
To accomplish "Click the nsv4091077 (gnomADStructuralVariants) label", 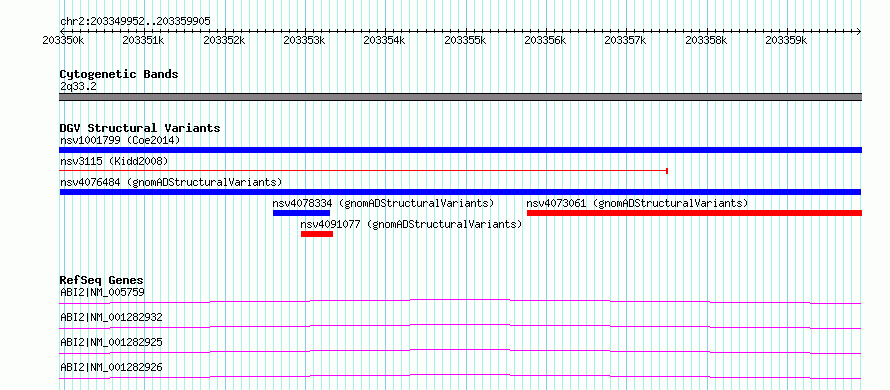I will (x=412, y=224).
